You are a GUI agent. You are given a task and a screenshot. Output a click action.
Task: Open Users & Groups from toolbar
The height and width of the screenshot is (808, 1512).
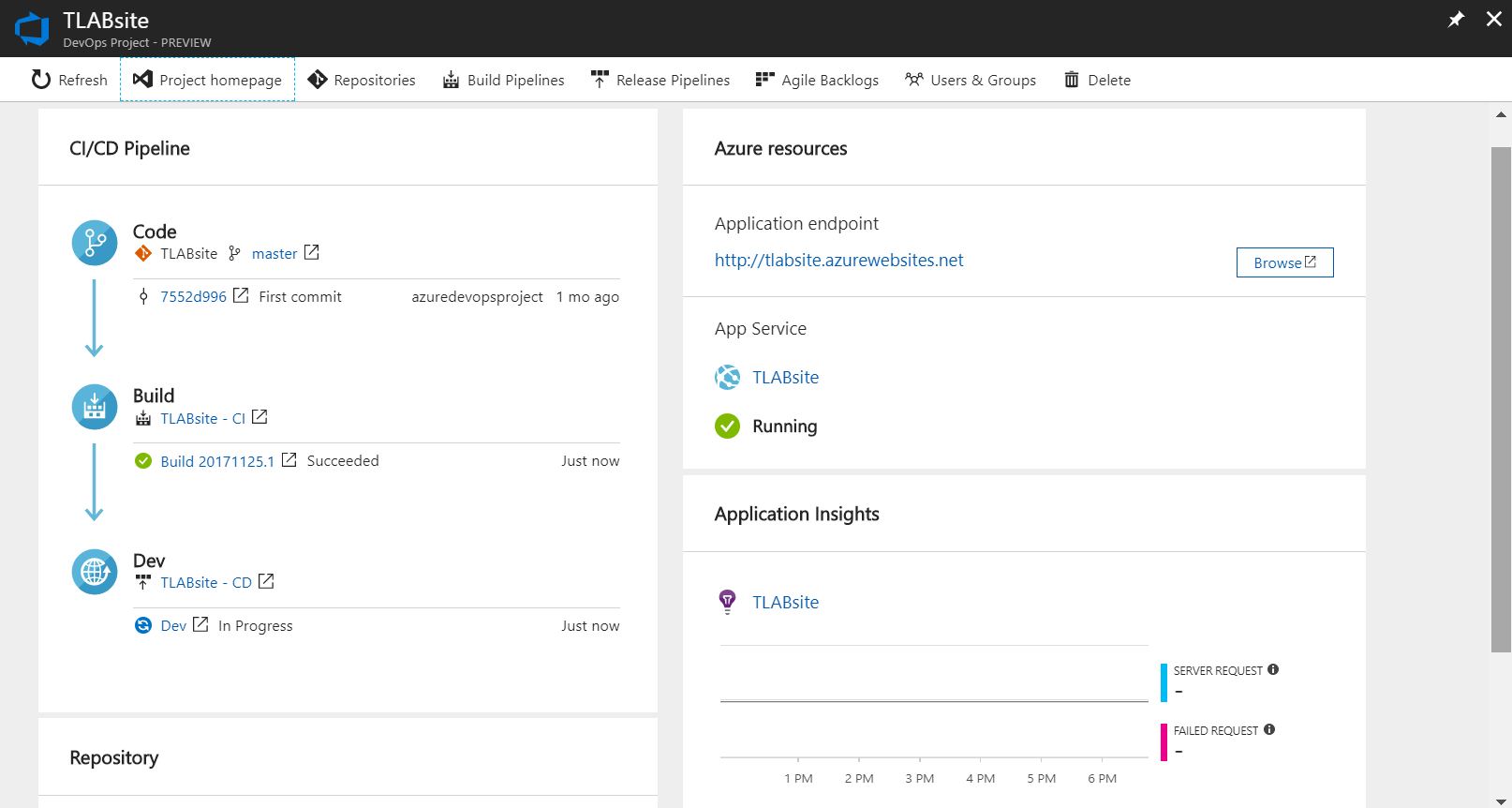click(971, 80)
